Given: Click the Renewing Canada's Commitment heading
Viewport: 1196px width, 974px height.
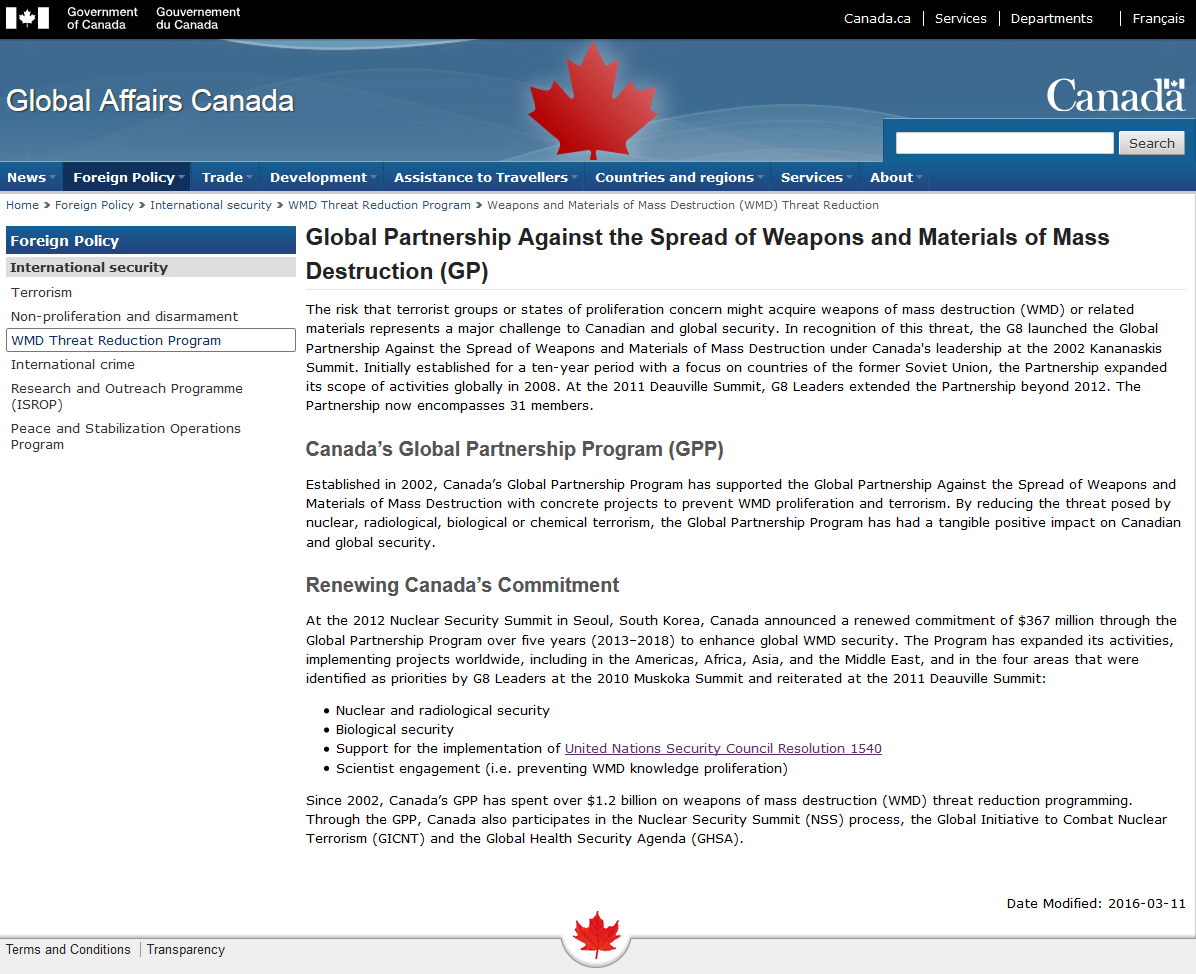Looking at the screenshot, I should [x=462, y=585].
